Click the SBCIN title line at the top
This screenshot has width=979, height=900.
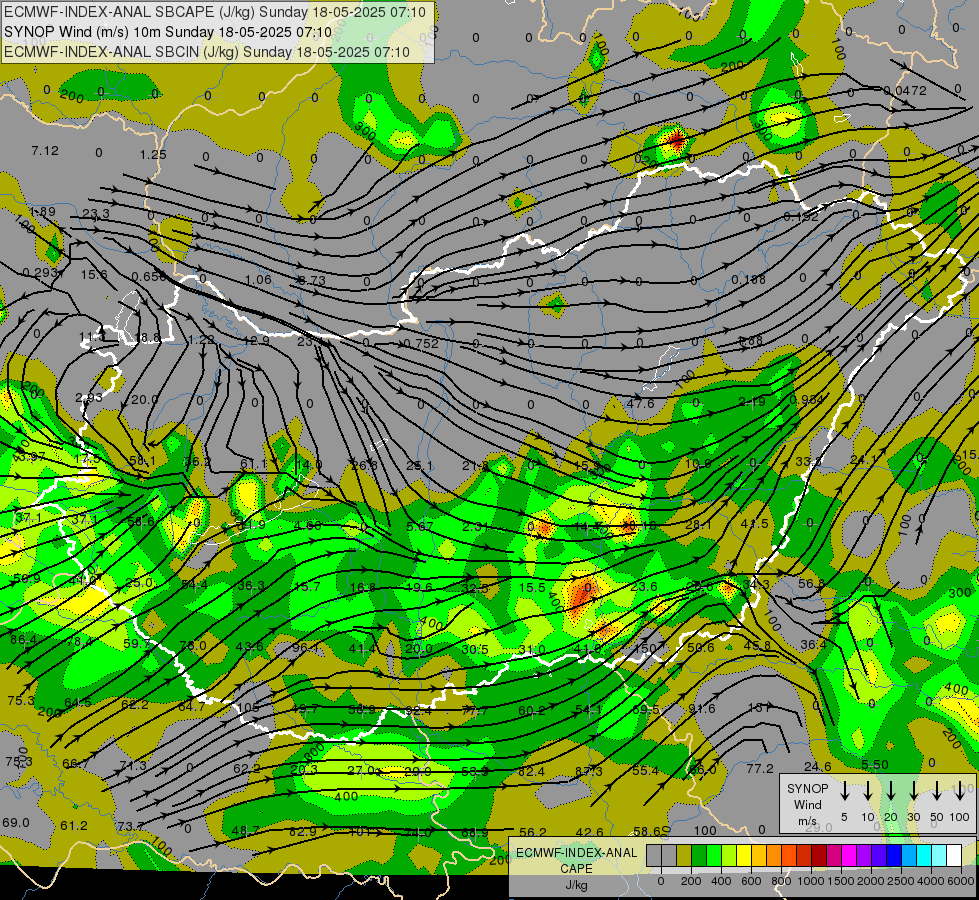pyautogui.click(x=207, y=52)
